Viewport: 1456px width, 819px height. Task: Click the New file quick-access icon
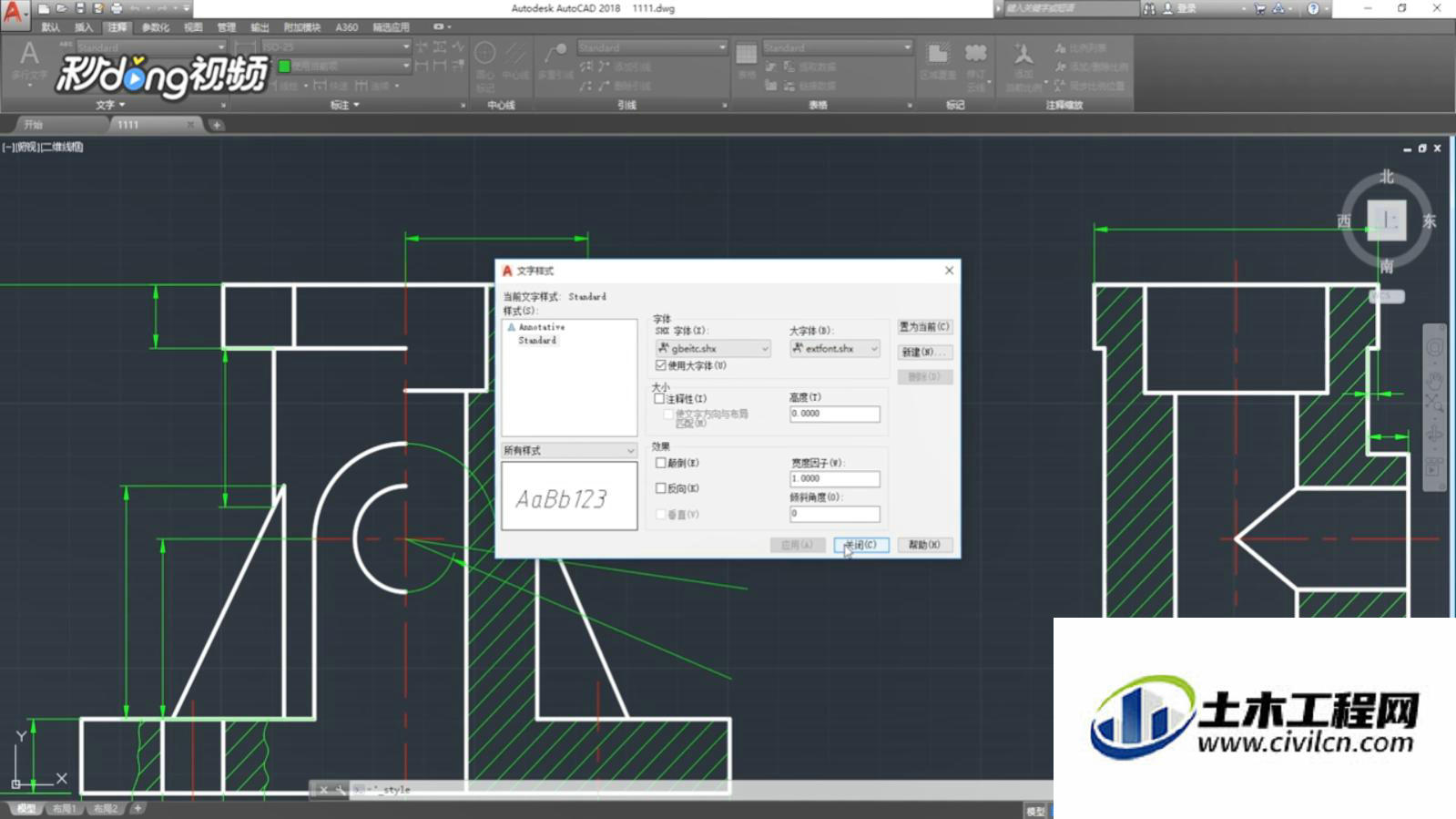pos(44,8)
